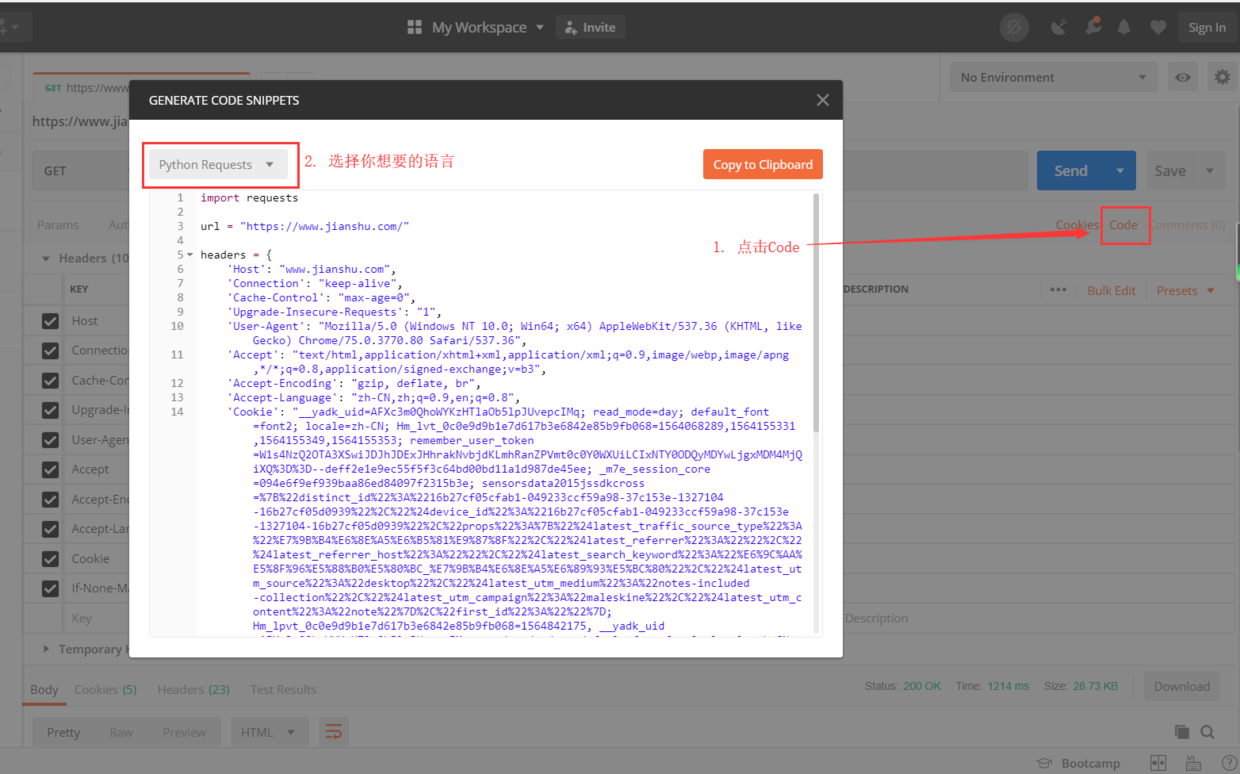Click the Bulk Edit link
1240x774 pixels.
(1111, 290)
